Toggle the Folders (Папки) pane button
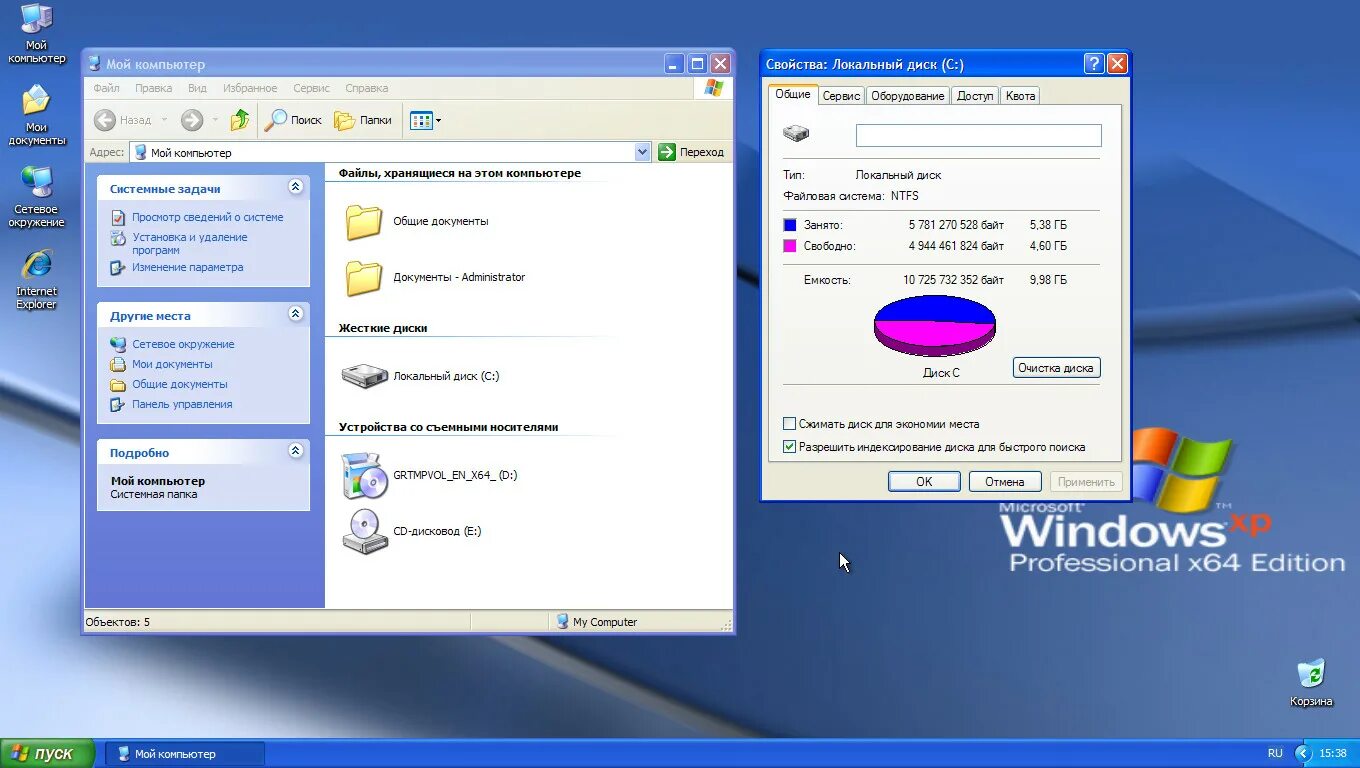This screenshot has width=1360, height=768. coord(363,120)
